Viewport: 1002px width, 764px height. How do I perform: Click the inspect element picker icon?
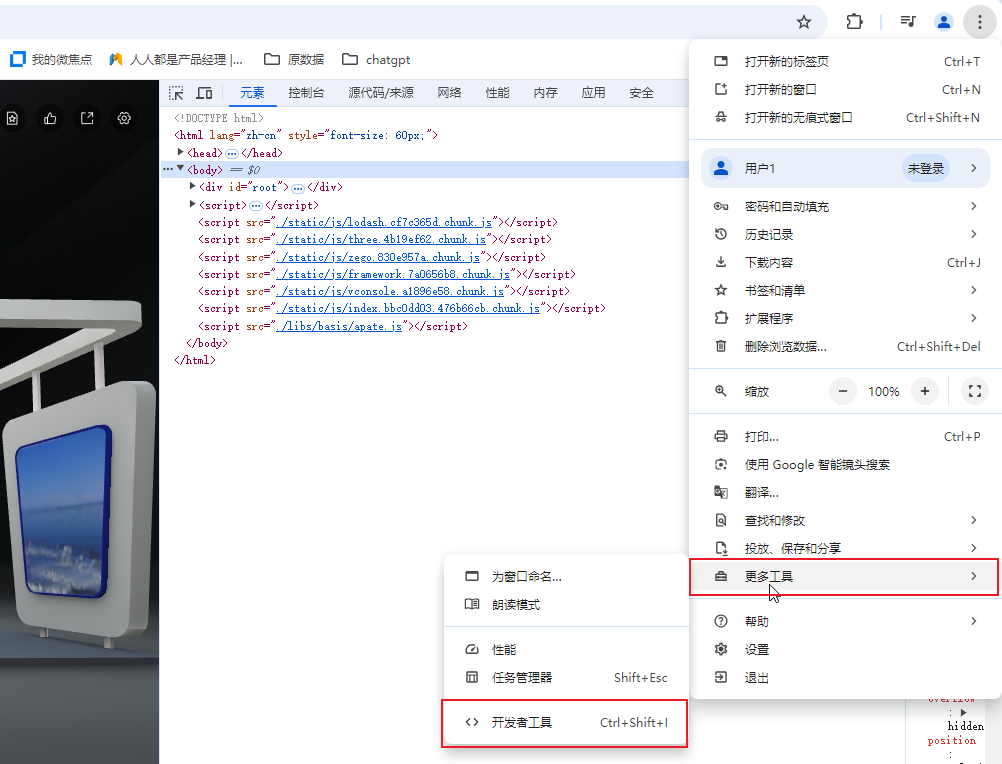point(176,93)
